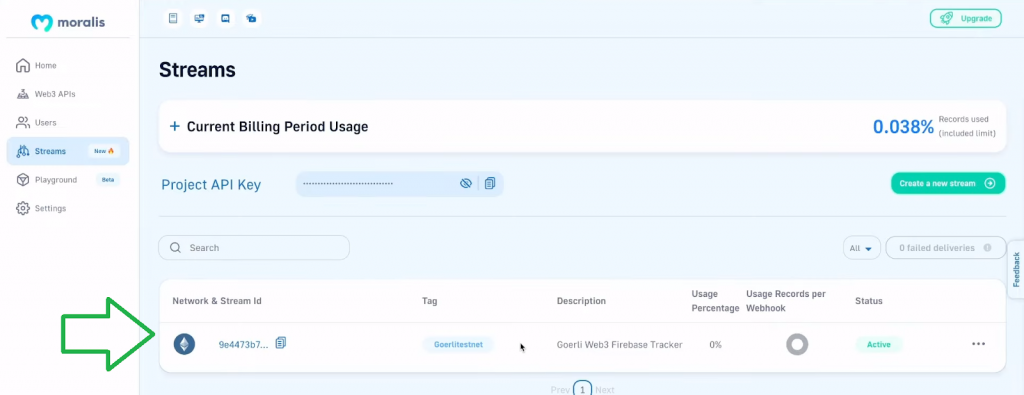
Task: Open the Feedback side tab
Action: (1016, 269)
